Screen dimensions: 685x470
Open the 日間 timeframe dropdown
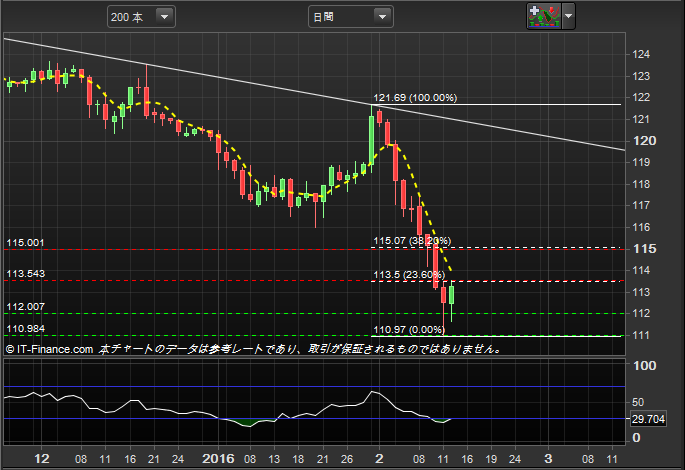click(350, 17)
